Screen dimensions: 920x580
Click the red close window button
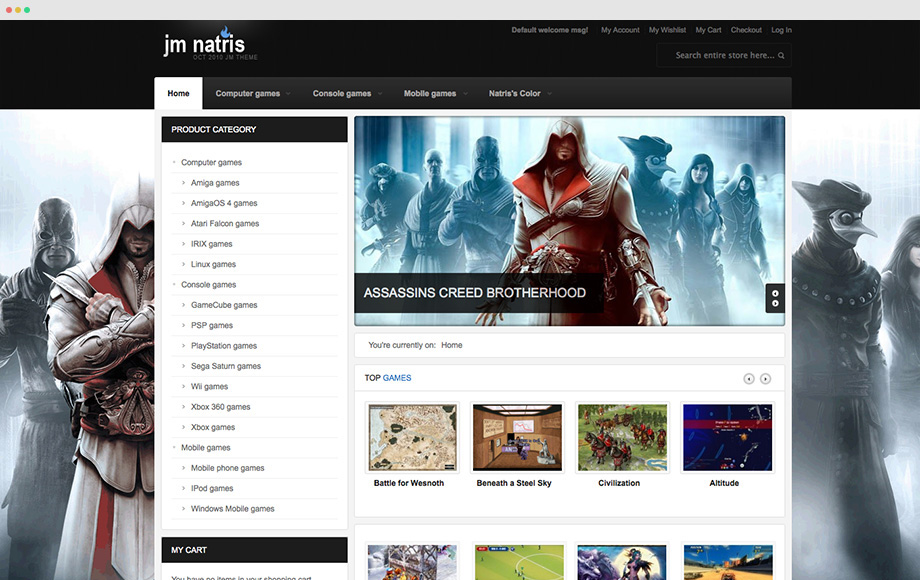[x=9, y=10]
